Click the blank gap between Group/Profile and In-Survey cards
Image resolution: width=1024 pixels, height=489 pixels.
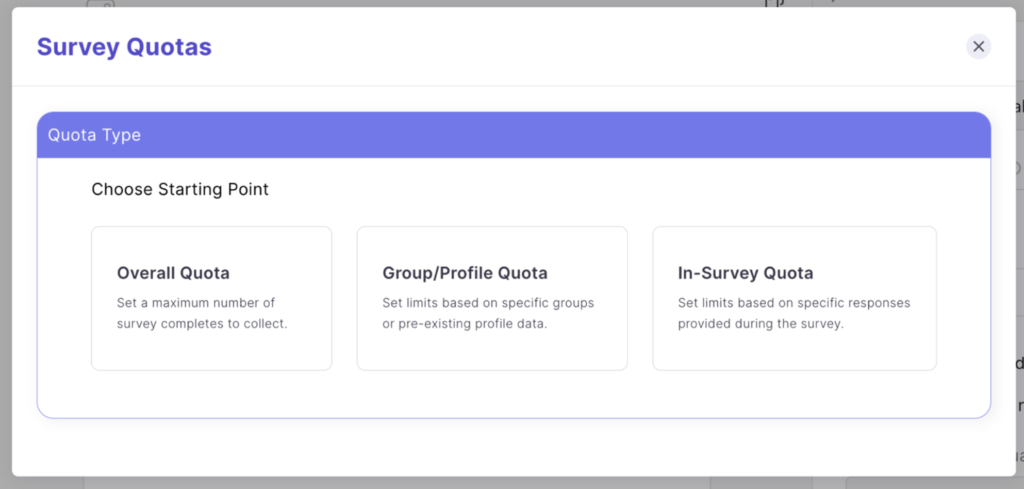(640, 298)
